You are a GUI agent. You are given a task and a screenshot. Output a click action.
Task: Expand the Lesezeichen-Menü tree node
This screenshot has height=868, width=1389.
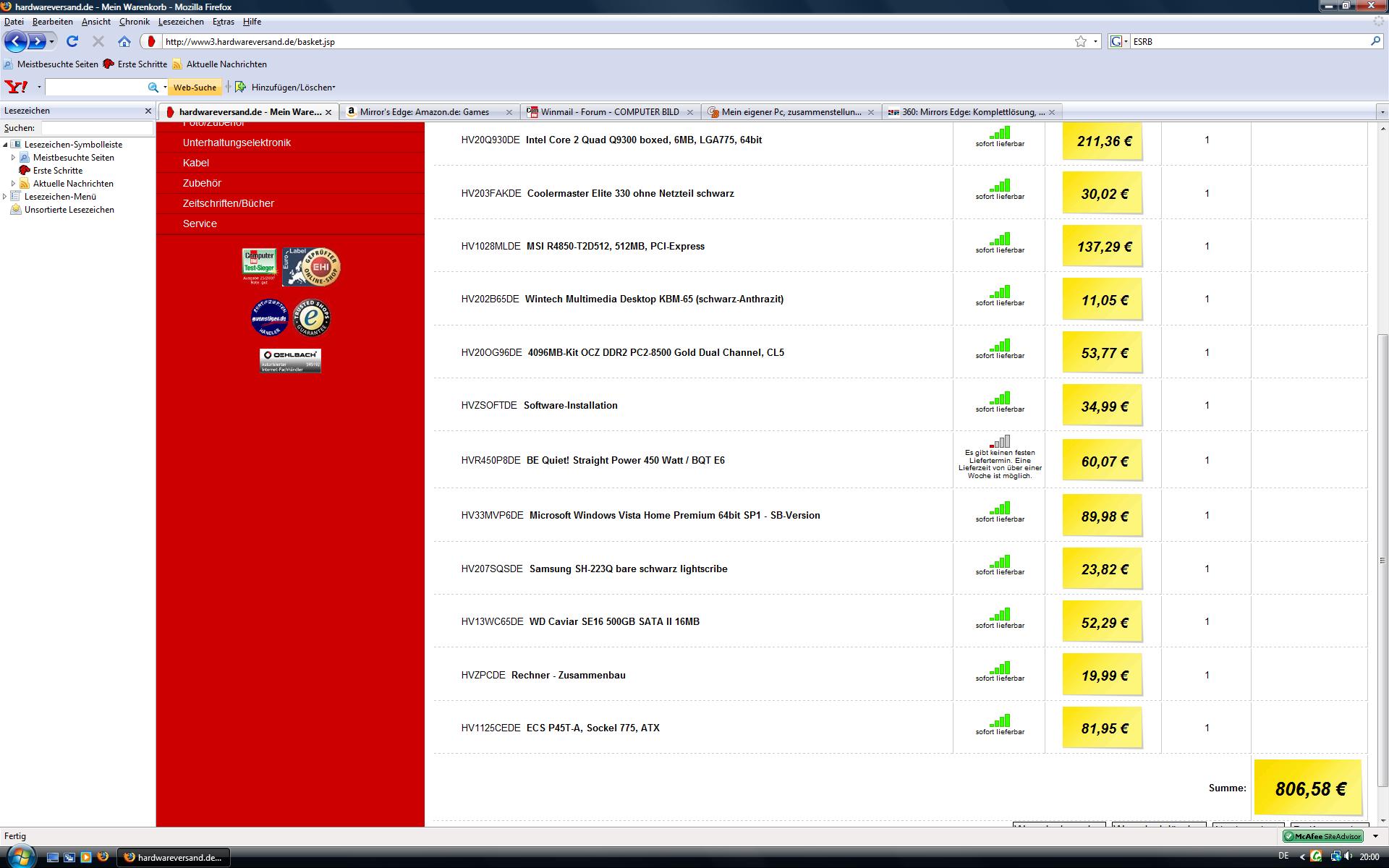(5, 197)
